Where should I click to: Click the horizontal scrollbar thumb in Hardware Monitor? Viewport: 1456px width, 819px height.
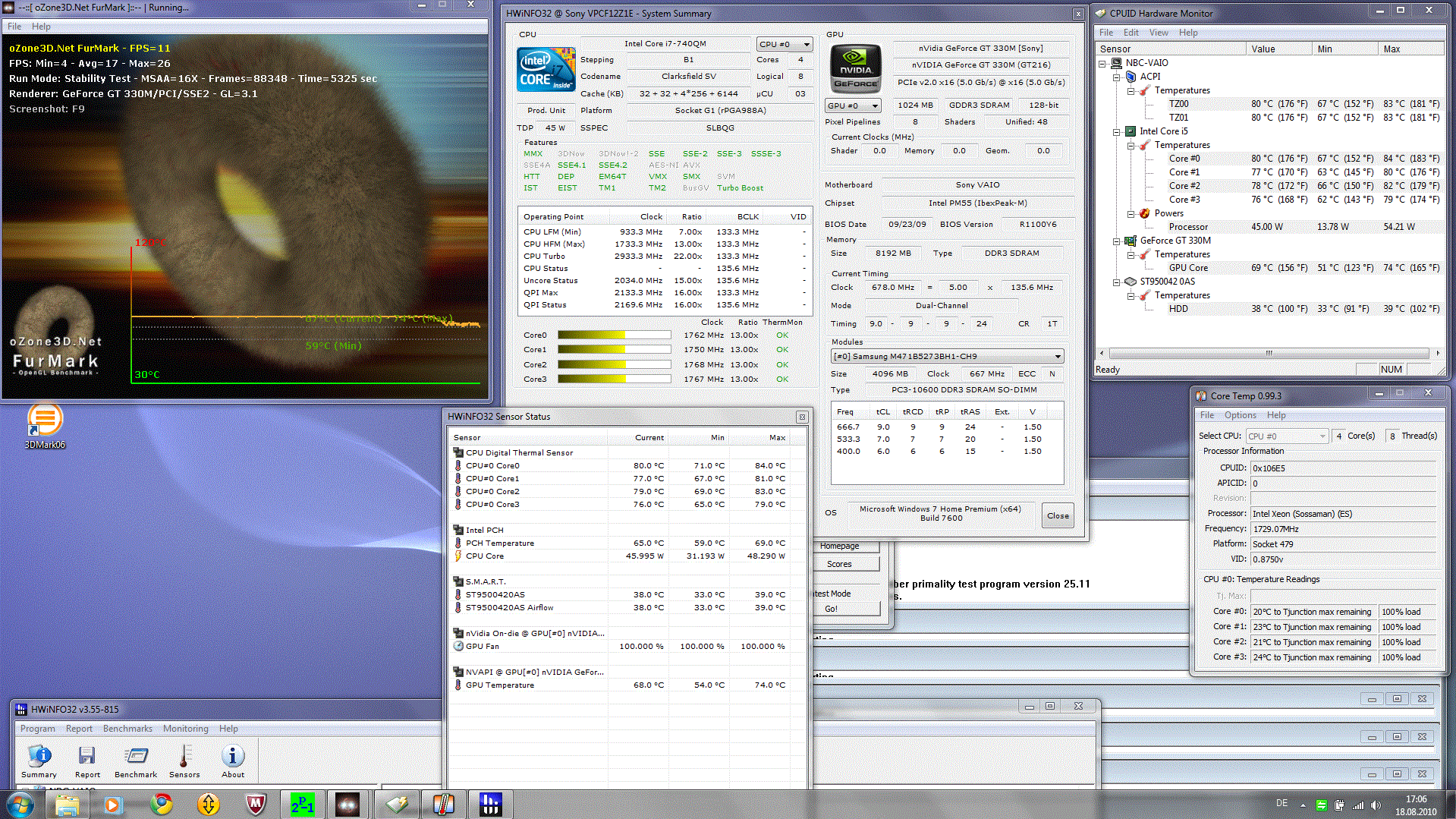(1269, 353)
